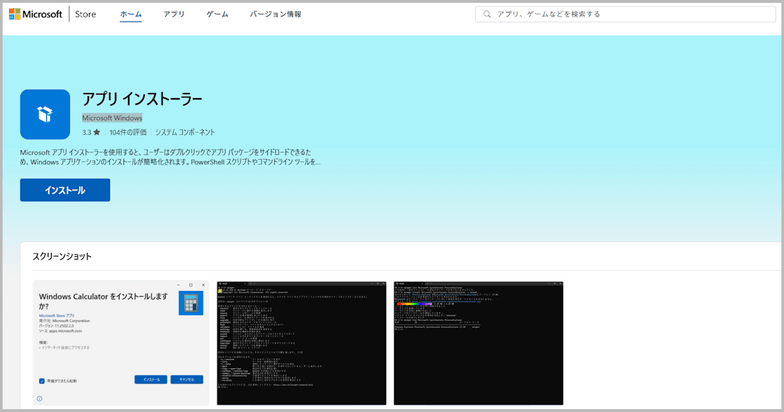Click the アプリ インストーラー title
This screenshot has width=784, height=412.
[x=142, y=99]
